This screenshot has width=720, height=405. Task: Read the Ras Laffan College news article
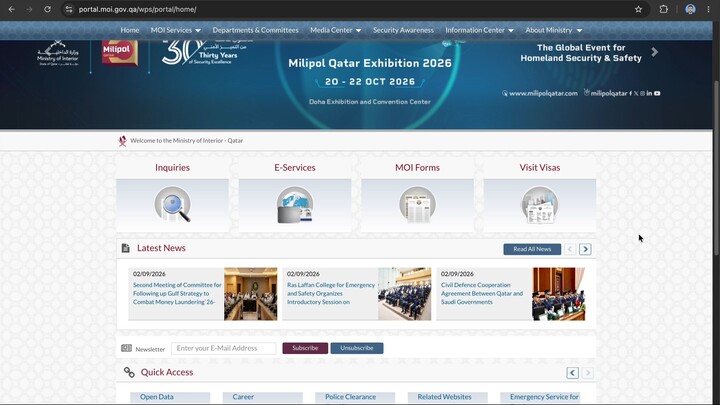tap(331, 293)
